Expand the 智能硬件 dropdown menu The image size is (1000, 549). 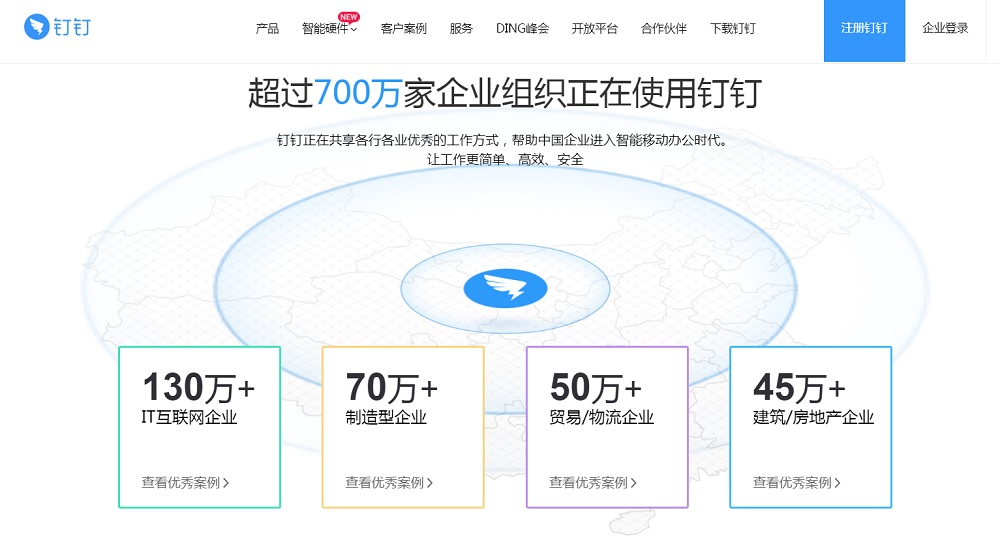tap(329, 28)
